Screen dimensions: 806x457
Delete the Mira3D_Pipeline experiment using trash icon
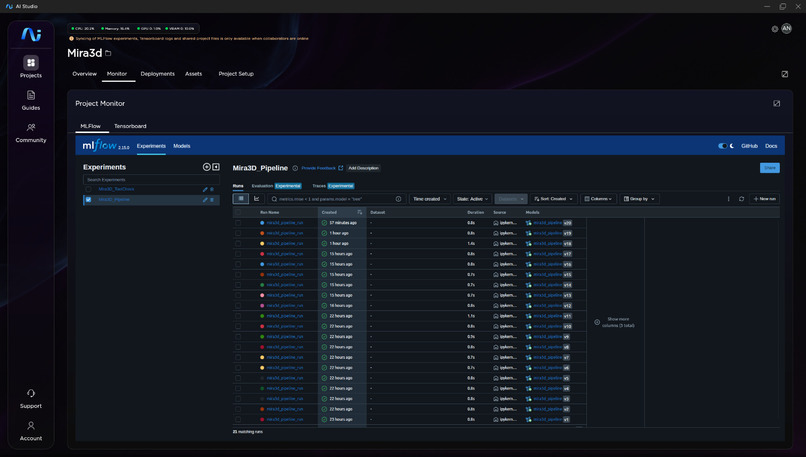tap(212, 199)
